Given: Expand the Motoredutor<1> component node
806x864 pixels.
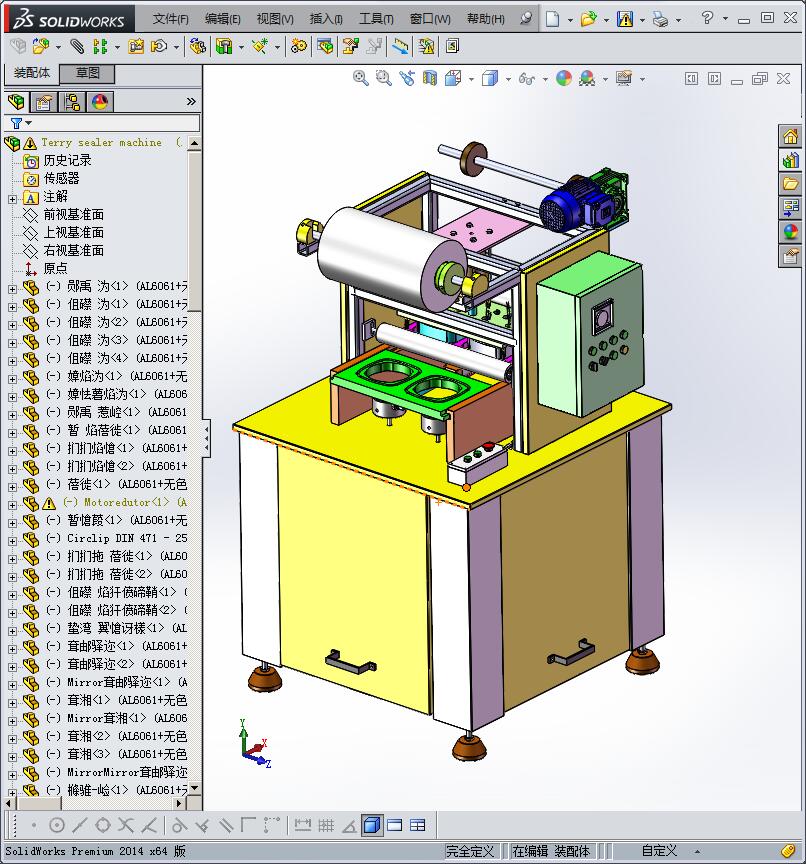Looking at the screenshot, I should [x=12, y=505].
